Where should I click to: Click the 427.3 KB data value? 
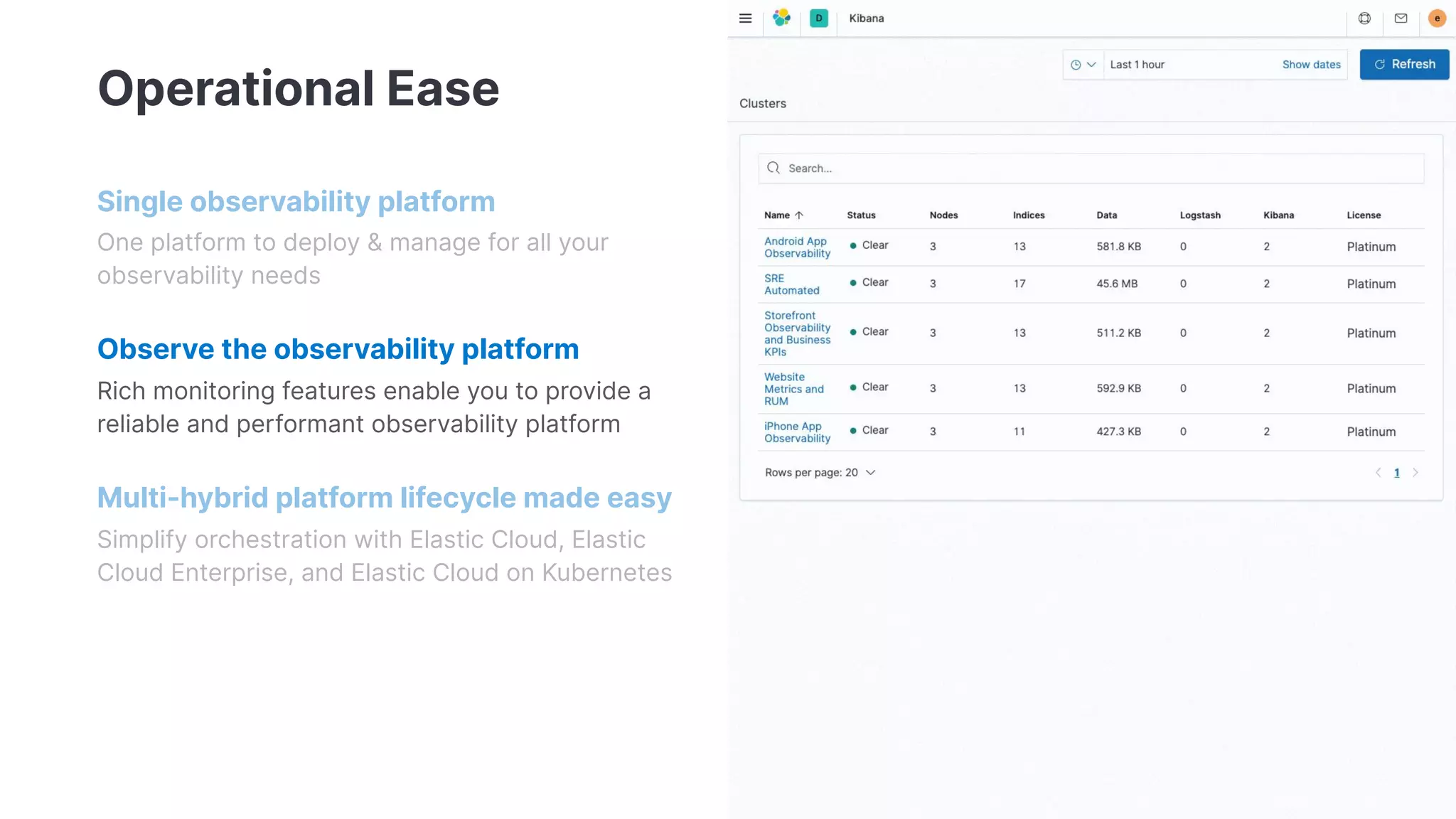point(1118,432)
